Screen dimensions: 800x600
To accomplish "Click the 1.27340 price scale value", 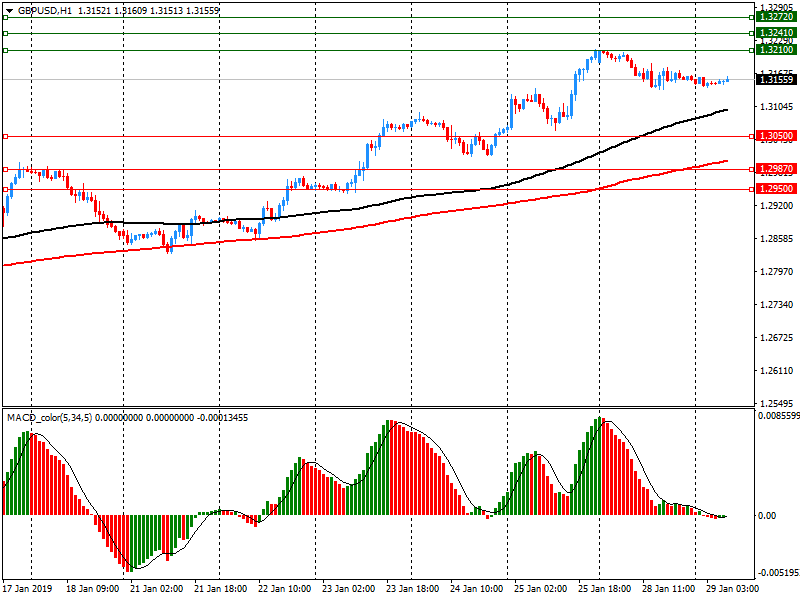I will point(777,305).
